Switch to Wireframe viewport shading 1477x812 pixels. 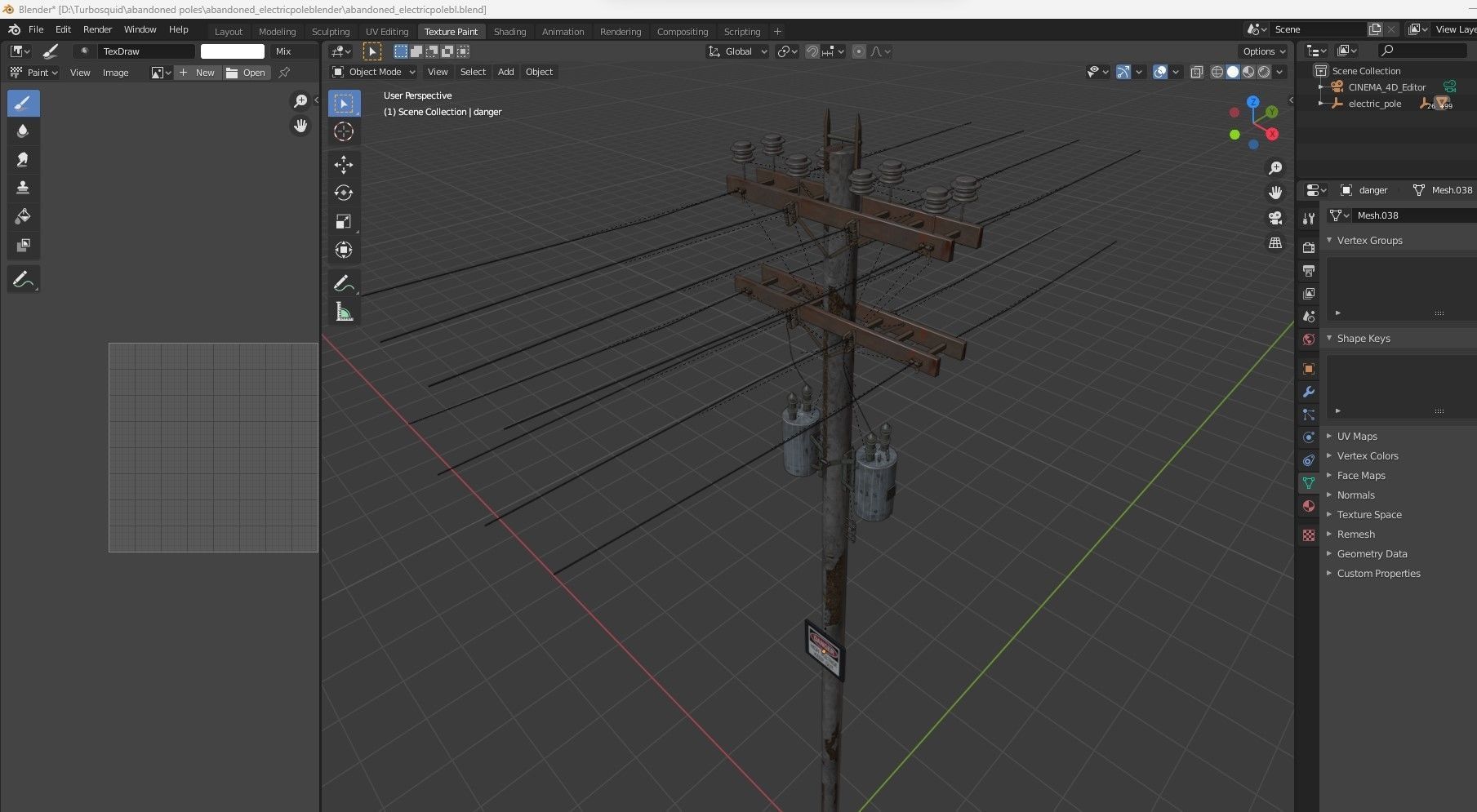(1217, 72)
